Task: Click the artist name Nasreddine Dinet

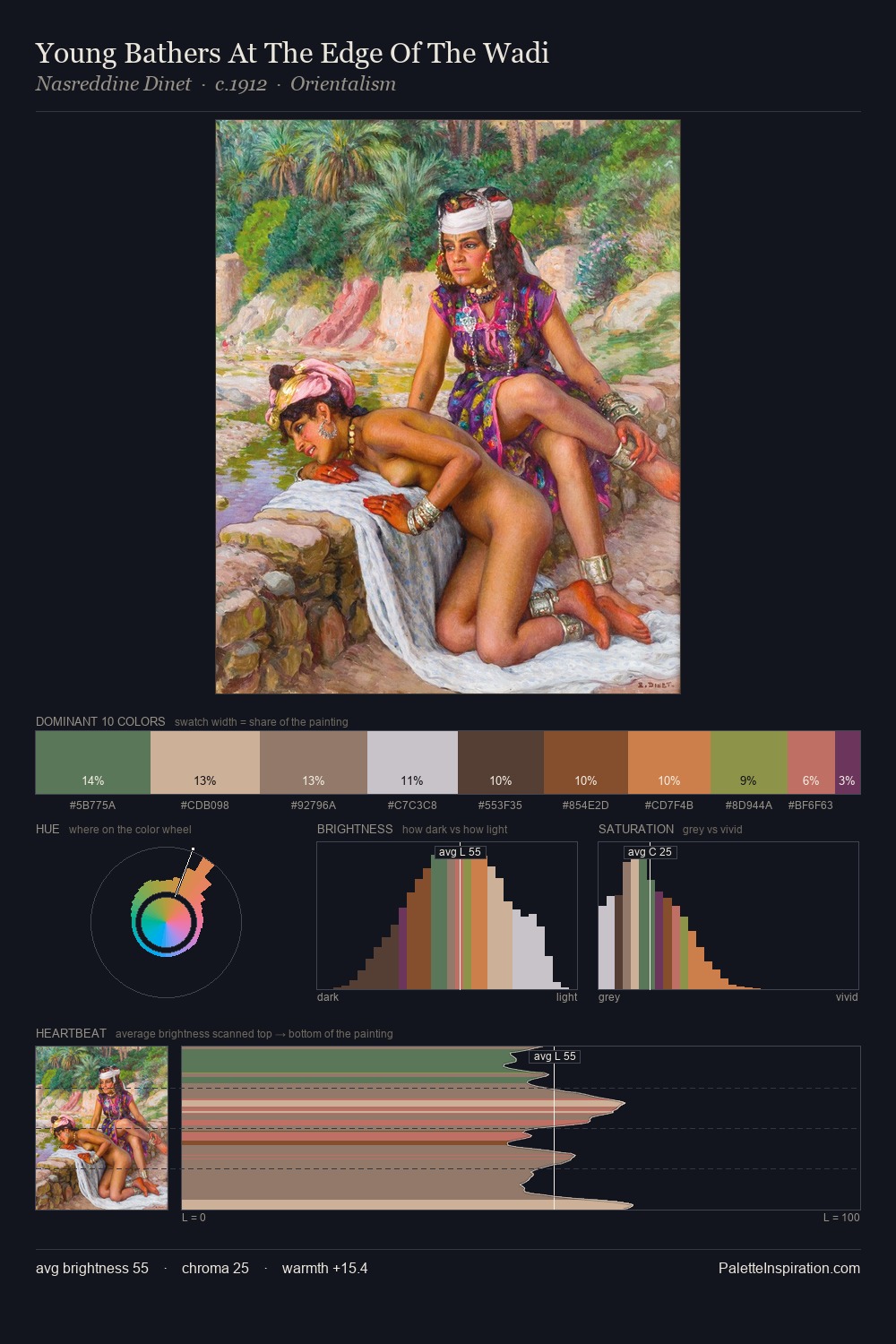Action: (x=114, y=84)
